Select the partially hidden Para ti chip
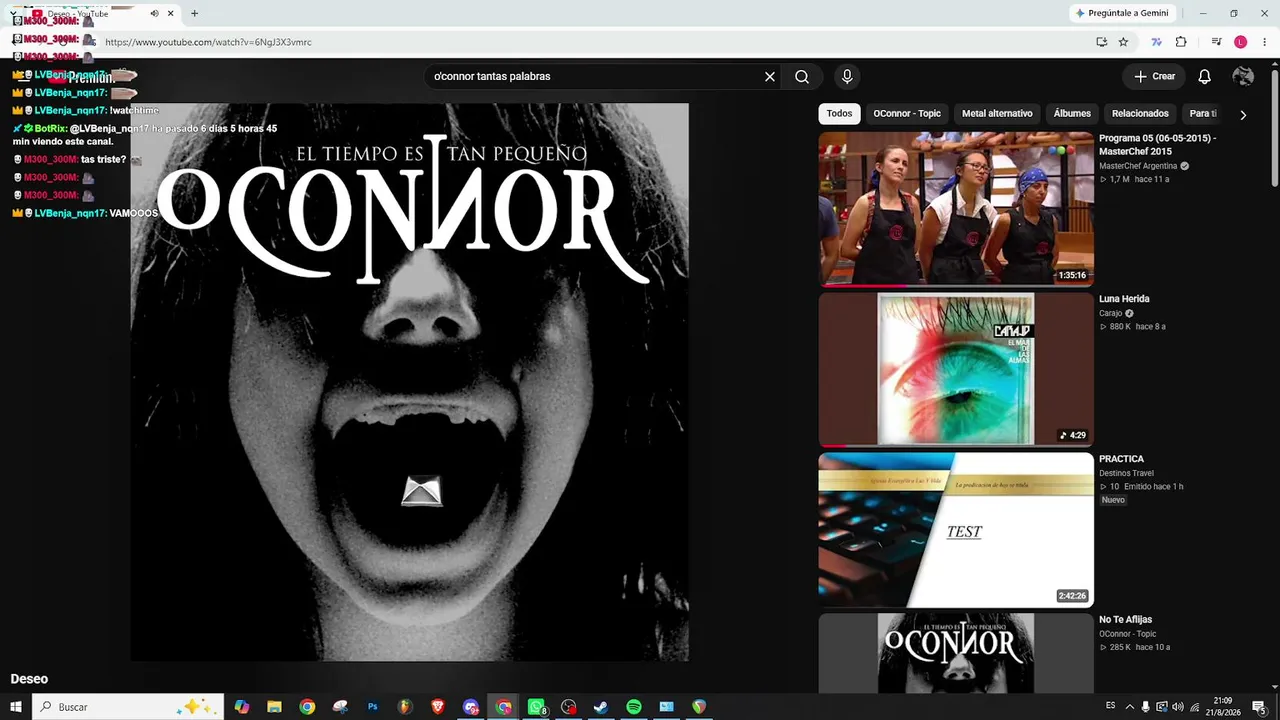 [x=1203, y=114]
